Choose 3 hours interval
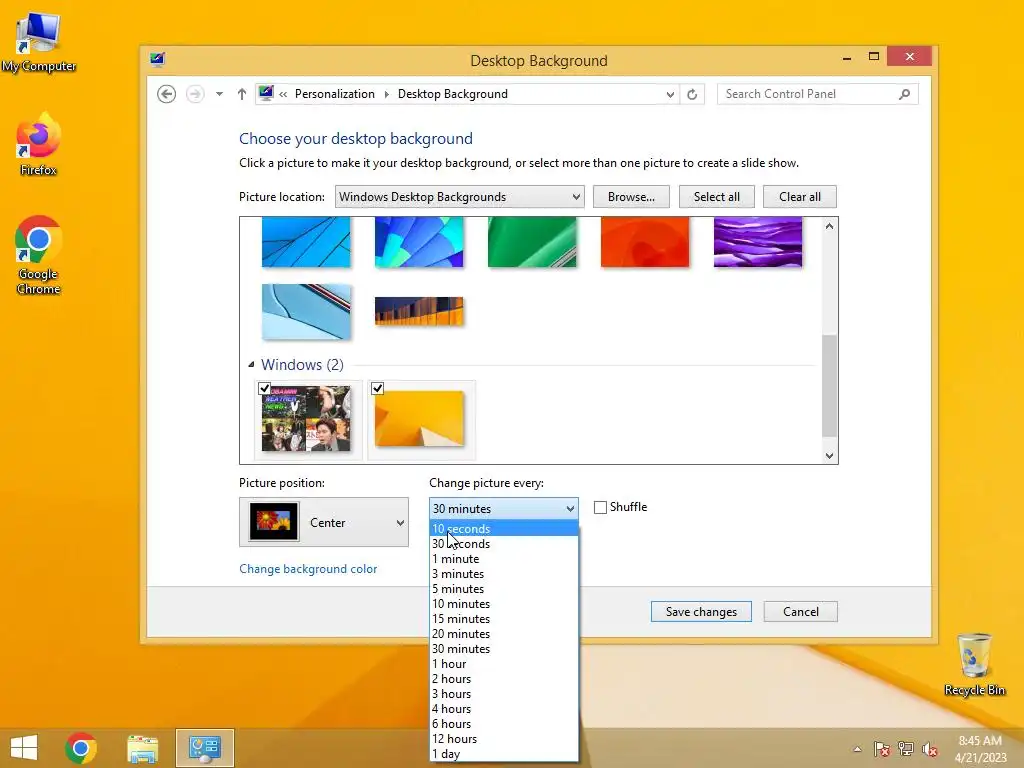The image size is (1024, 768). [x=504, y=694]
